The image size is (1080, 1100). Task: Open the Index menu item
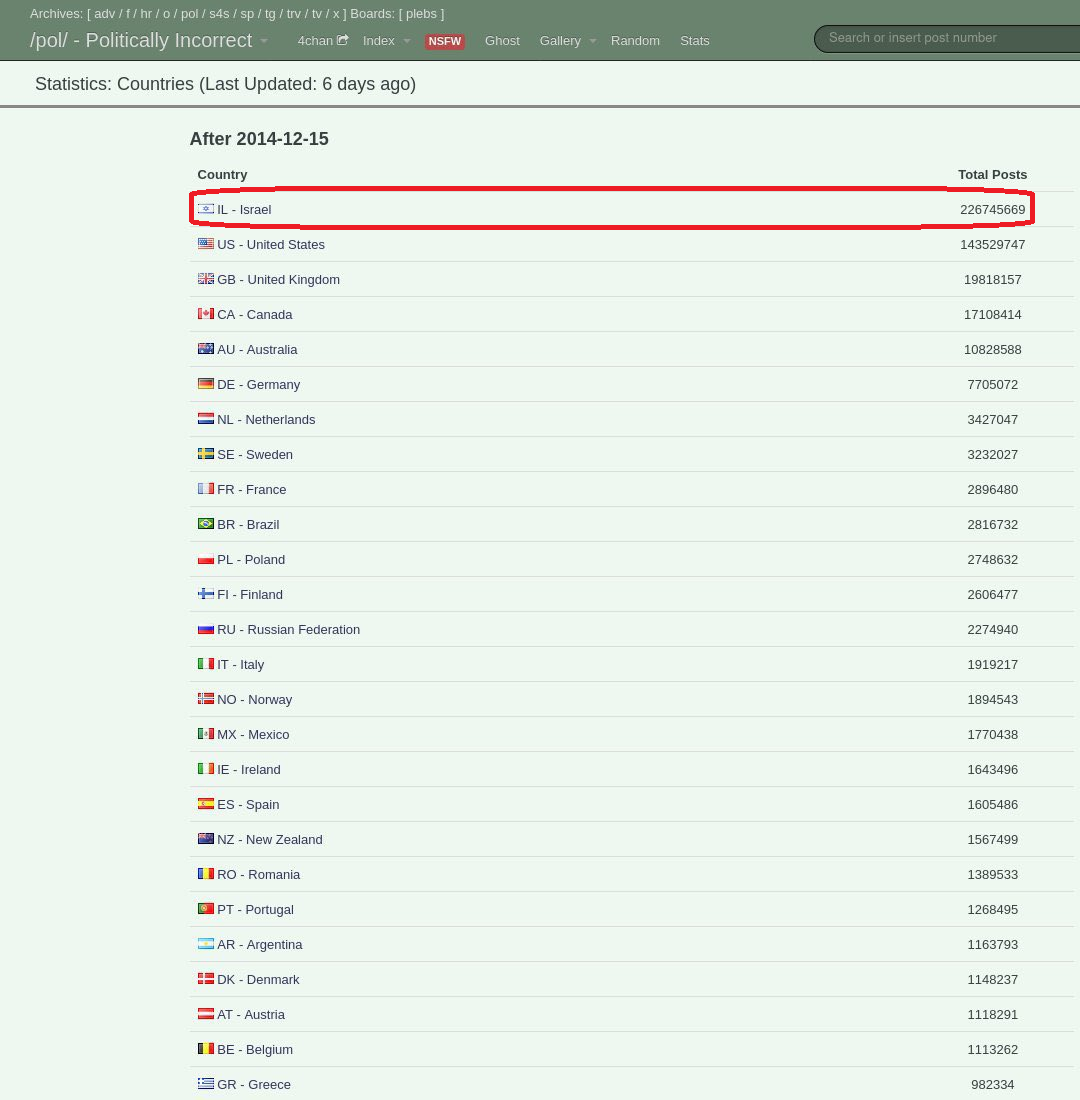coord(378,41)
